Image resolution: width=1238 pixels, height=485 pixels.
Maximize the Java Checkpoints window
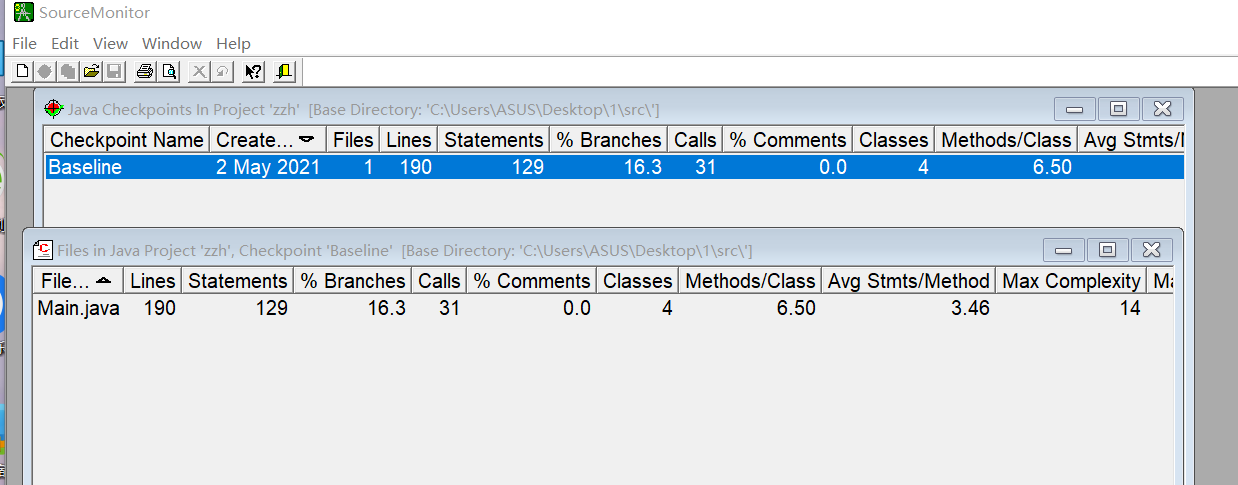pyautogui.click(x=1118, y=109)
